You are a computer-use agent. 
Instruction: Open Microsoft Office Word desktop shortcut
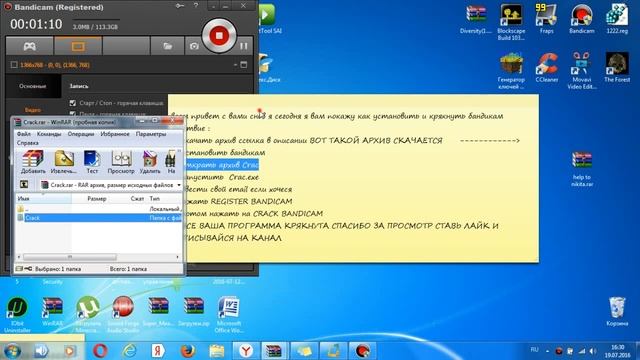[x=229, y=315]
